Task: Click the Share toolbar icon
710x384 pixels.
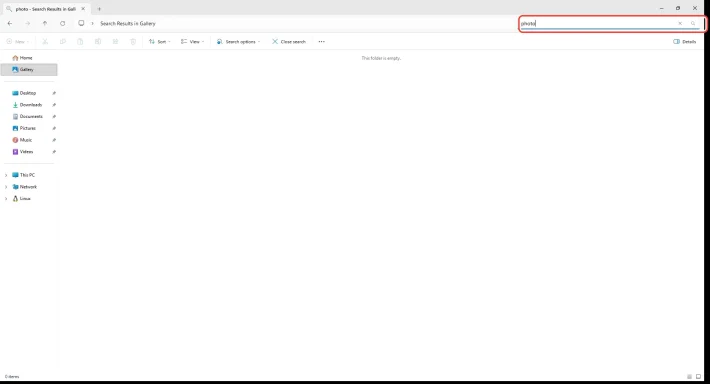Action: click(x=115, y=42)
